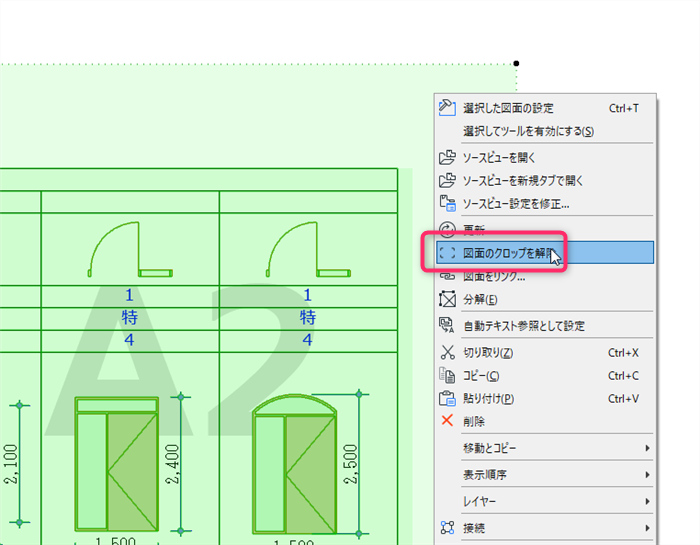Click the connect nodes icon beside 接続

(x=447, y=528)
